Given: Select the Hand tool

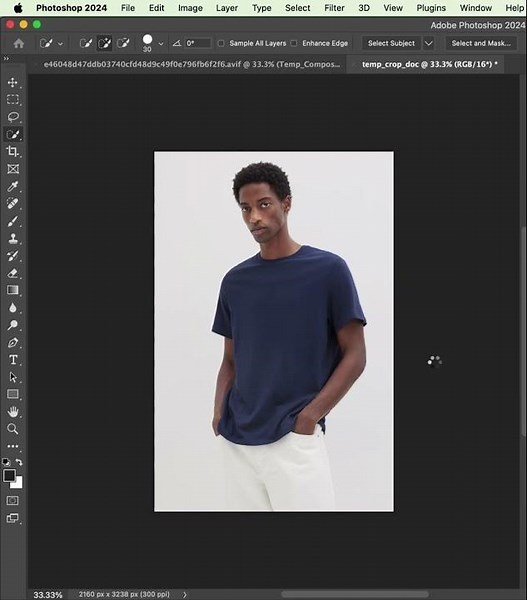Looking at the screenshot, I should click(13, 412).
